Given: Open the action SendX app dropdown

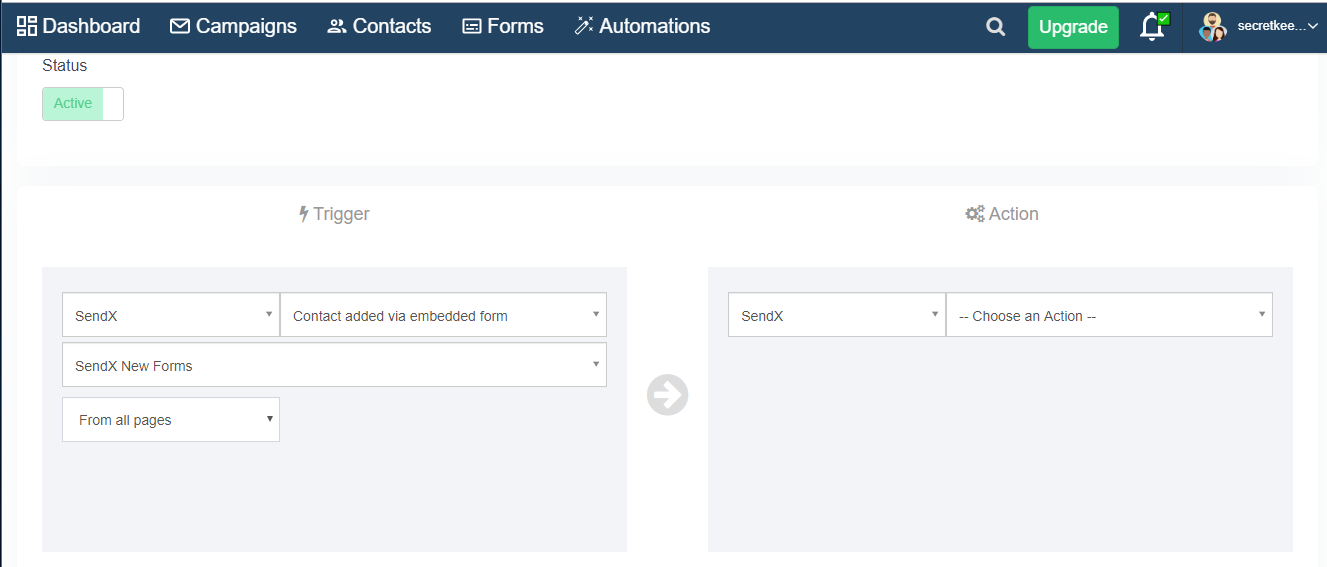Looking at the screenshot, I should pyautogui.click(x=837, y=315).
